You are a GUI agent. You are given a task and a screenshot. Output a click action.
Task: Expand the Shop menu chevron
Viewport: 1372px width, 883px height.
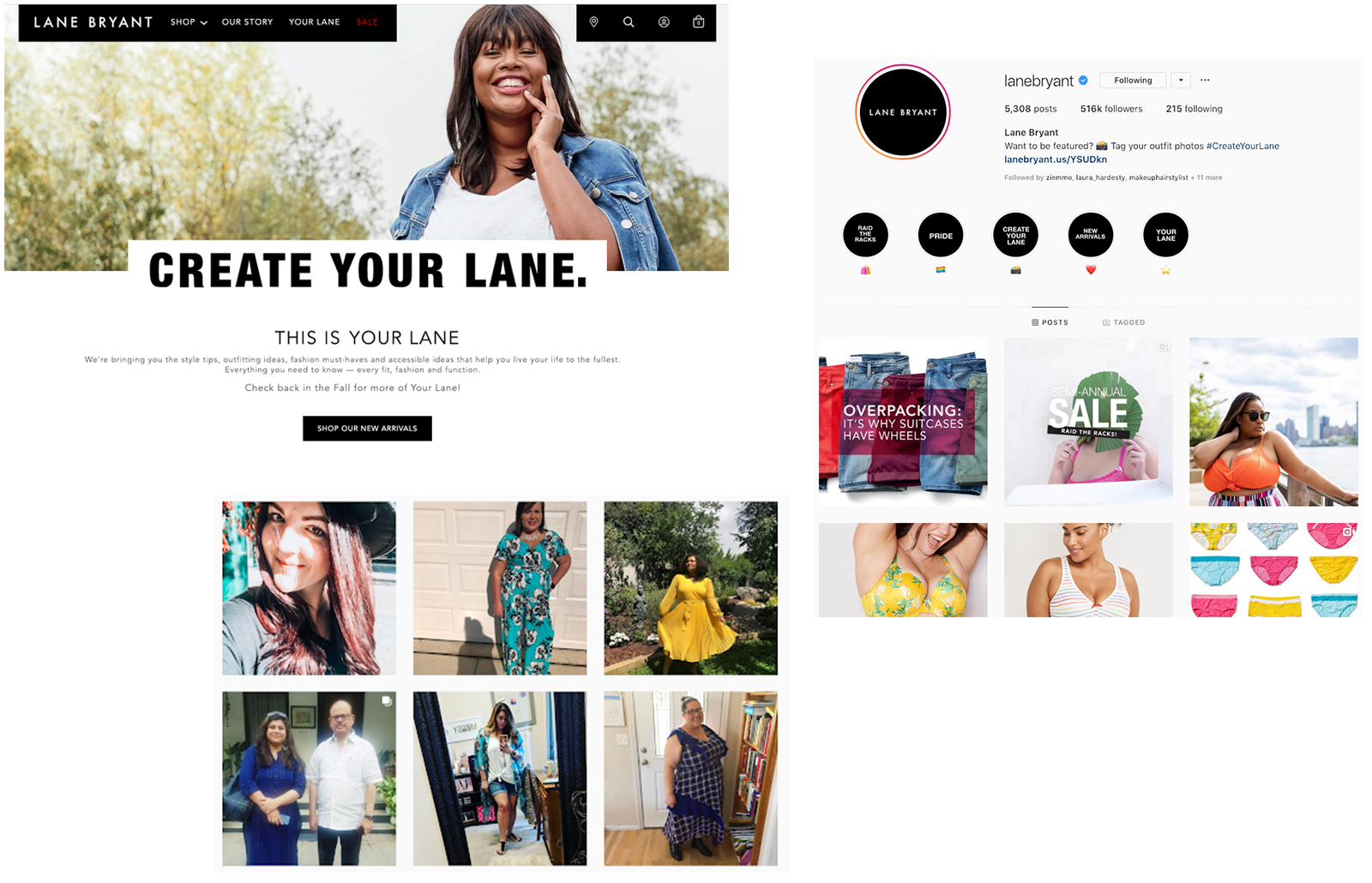(203, 23)
